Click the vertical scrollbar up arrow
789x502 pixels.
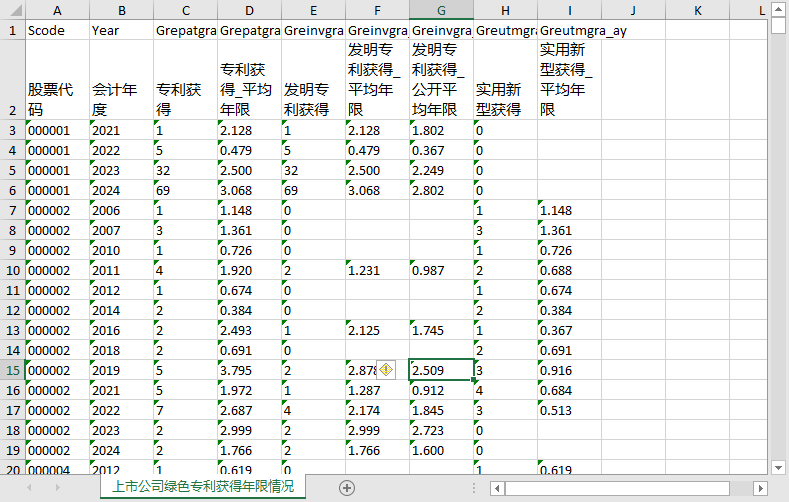click(x=778, y=10)
